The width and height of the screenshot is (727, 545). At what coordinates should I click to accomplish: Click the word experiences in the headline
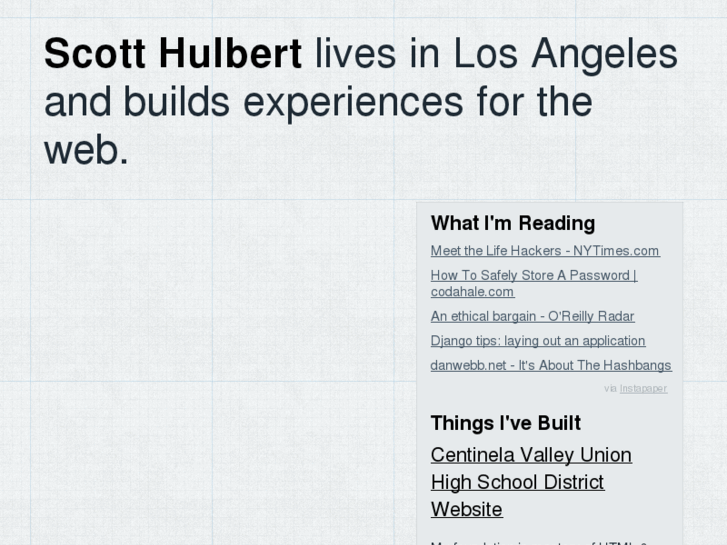pos(353,102)
